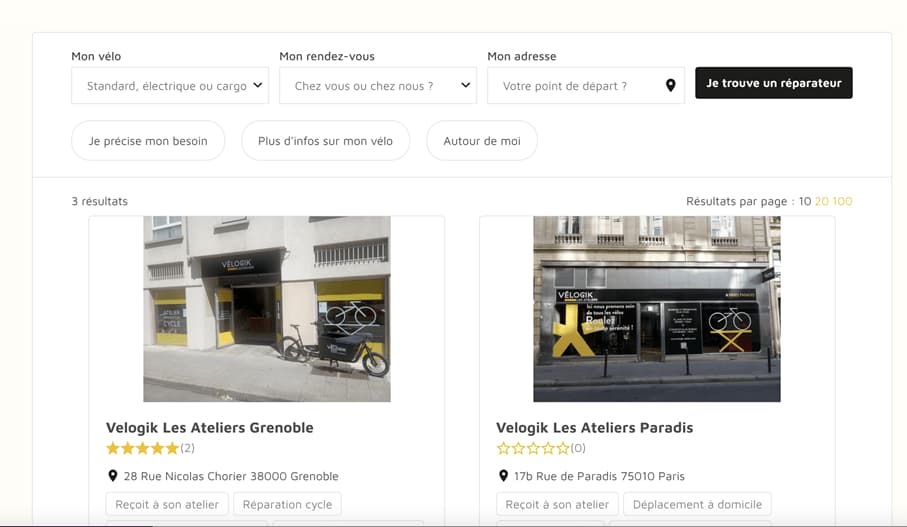Screen dimensions: 907x527
Task: Open the Grenoble workshop storefront photo
Action: [267, 309]
